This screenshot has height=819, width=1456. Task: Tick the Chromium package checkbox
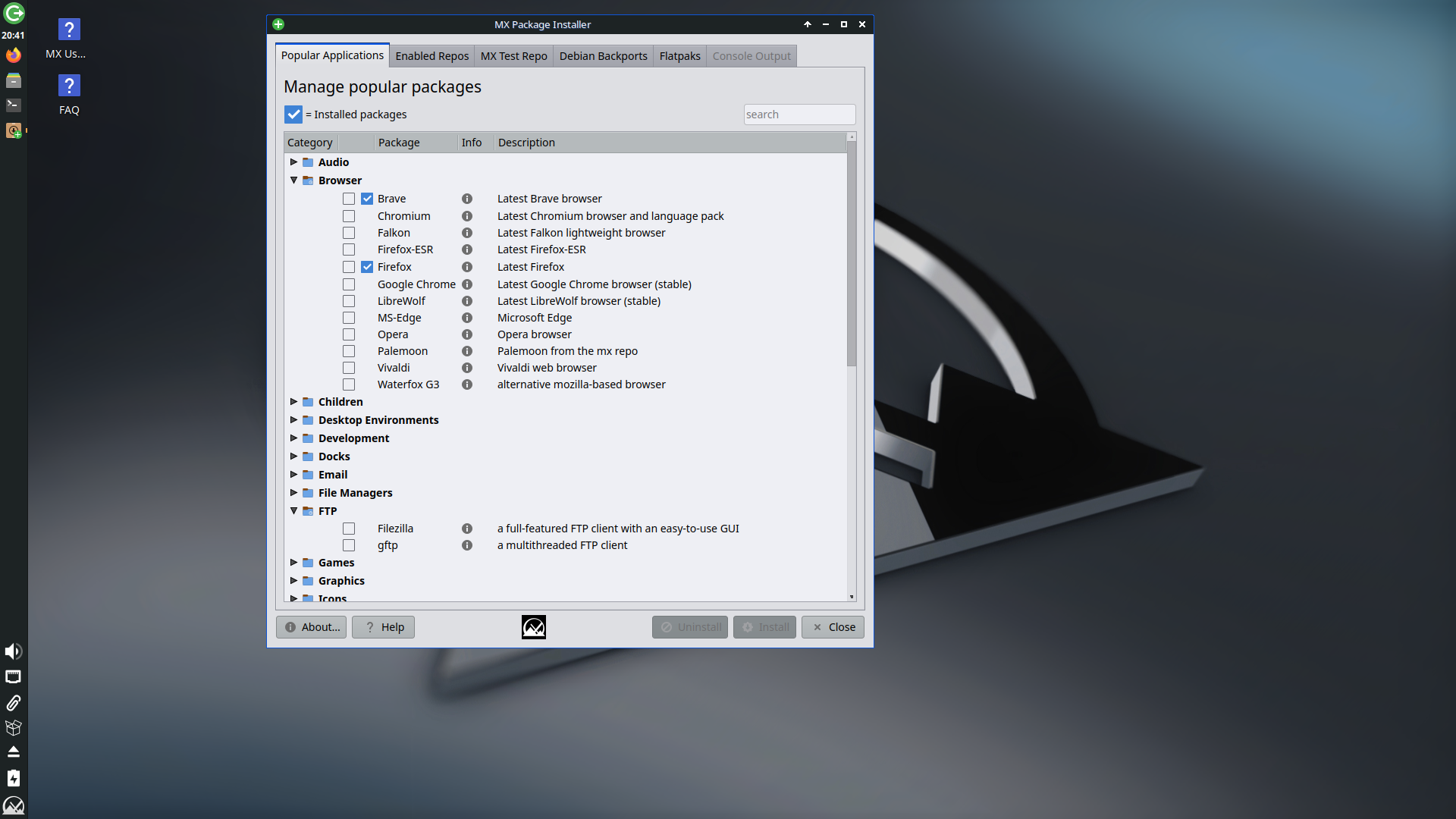(349, 216)
